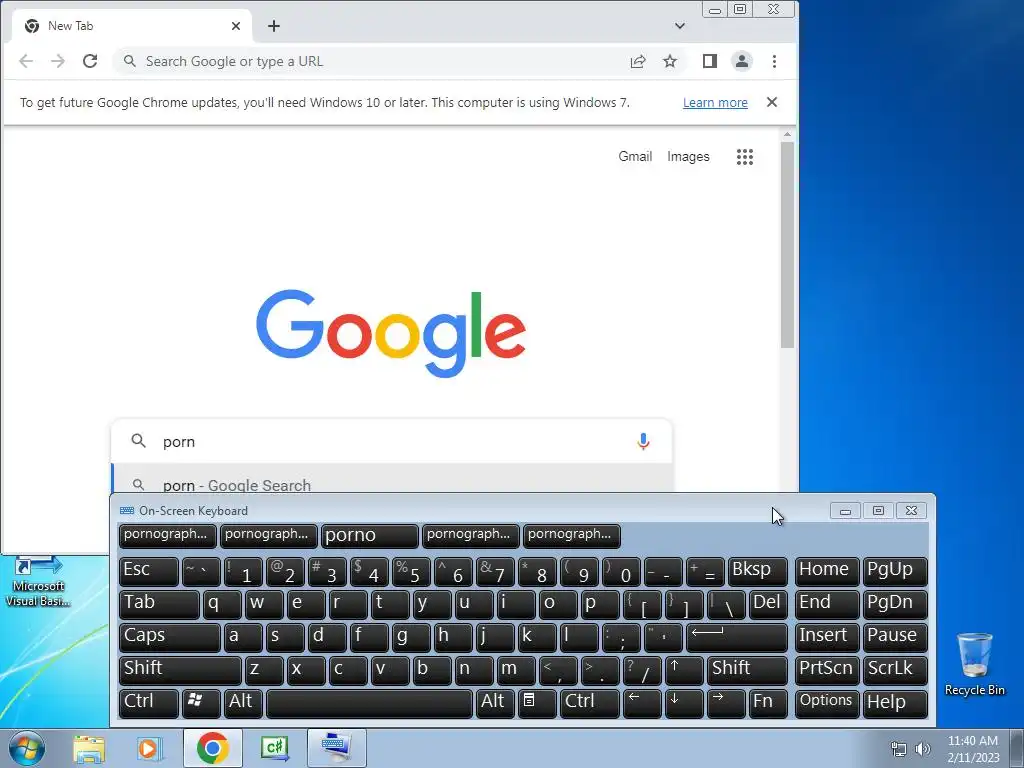Screen dimensions: 1024x768
Task: Click the Chrome page vertical scrollbar
Action: (788, 245)
